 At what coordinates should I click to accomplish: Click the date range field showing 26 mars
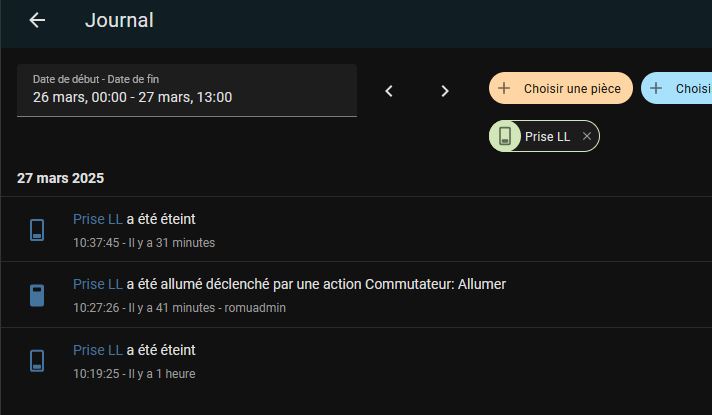[x=187, y=90]
